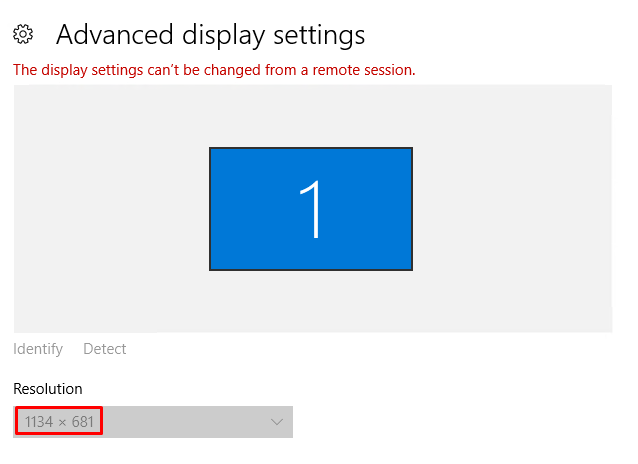Click the Identify link
Screen dimensions: 638x464
[x=38, y=349]
